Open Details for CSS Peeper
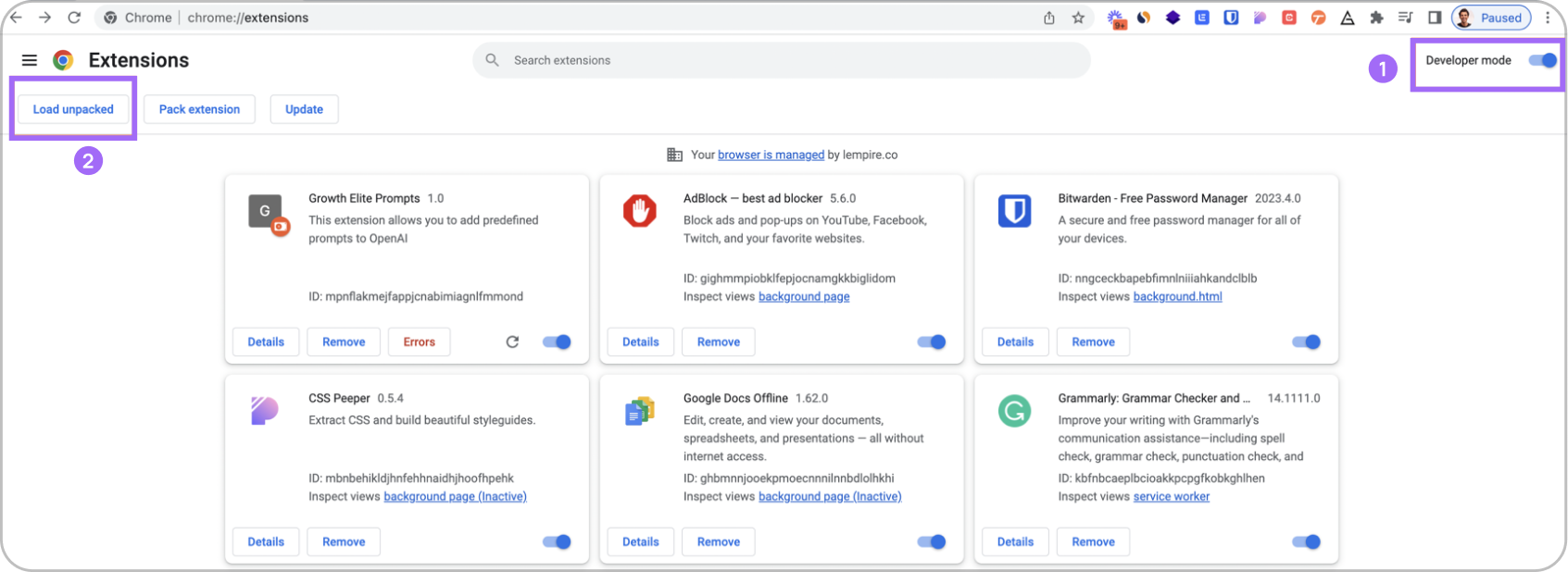 coord(266,541)
